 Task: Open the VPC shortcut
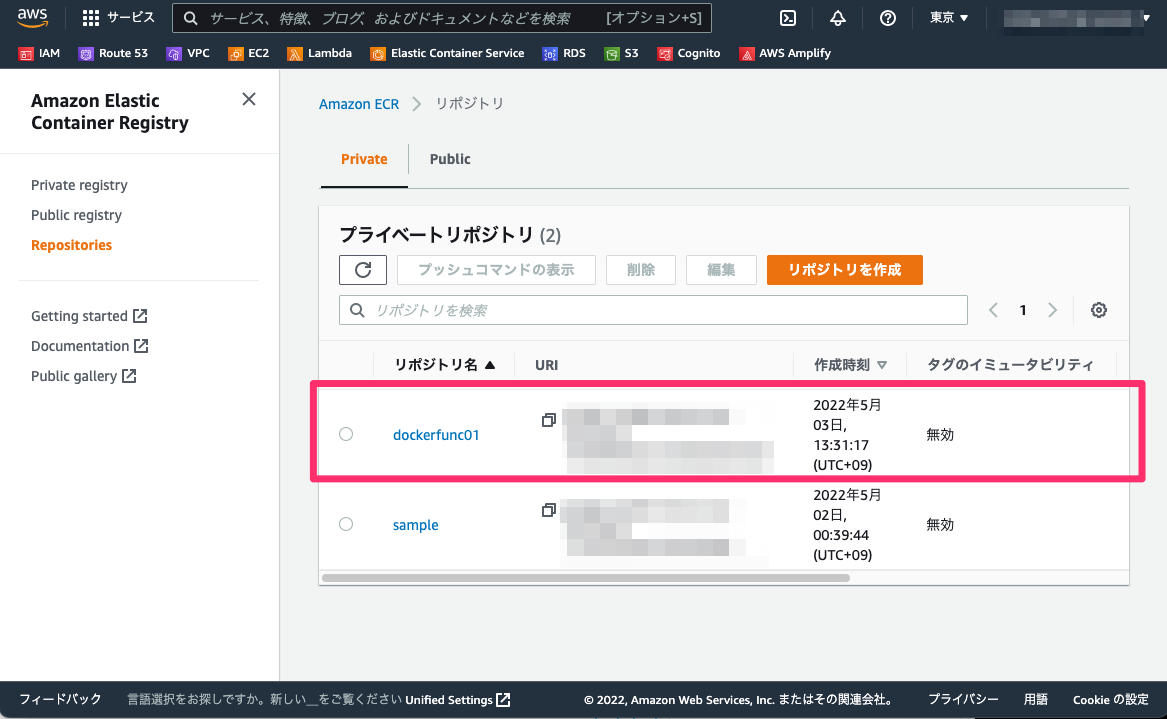pos(188,54)
